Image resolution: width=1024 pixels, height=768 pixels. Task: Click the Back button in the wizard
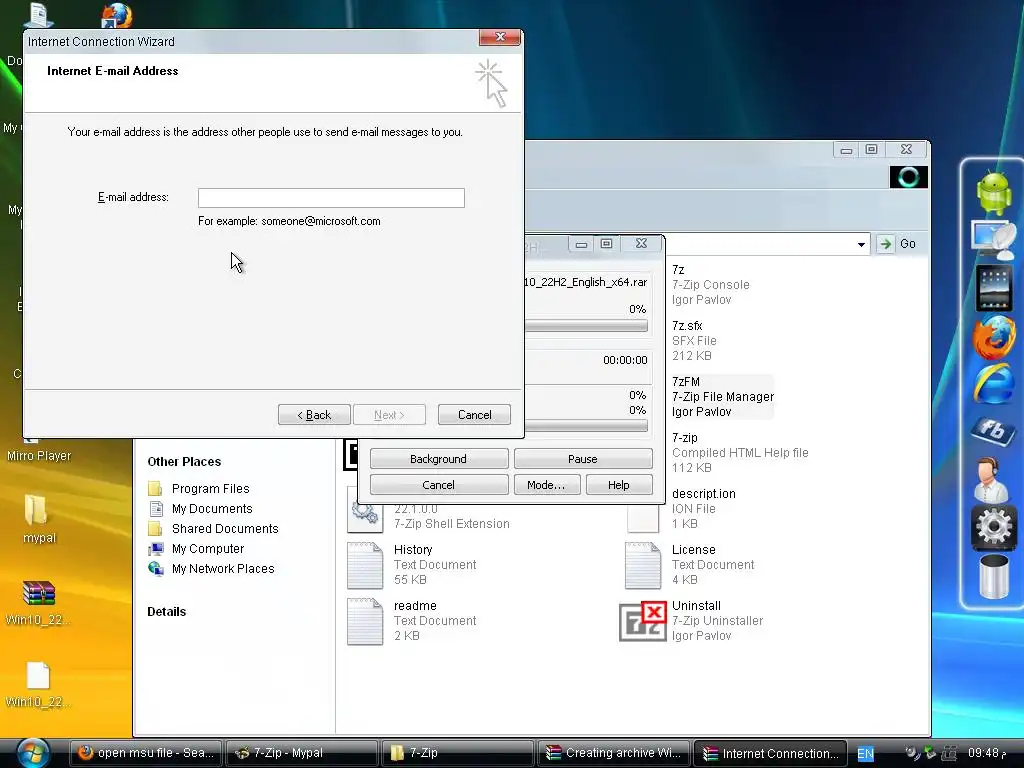tap(314, 415)
